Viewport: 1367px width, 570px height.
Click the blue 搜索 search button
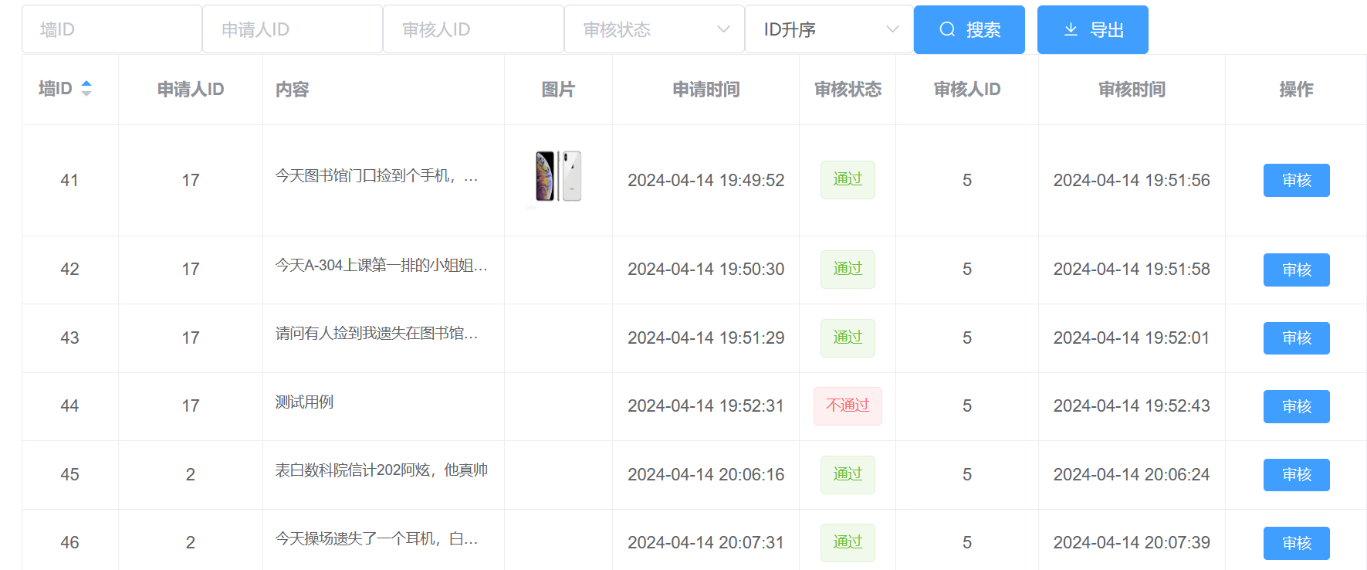pos(969,30)
